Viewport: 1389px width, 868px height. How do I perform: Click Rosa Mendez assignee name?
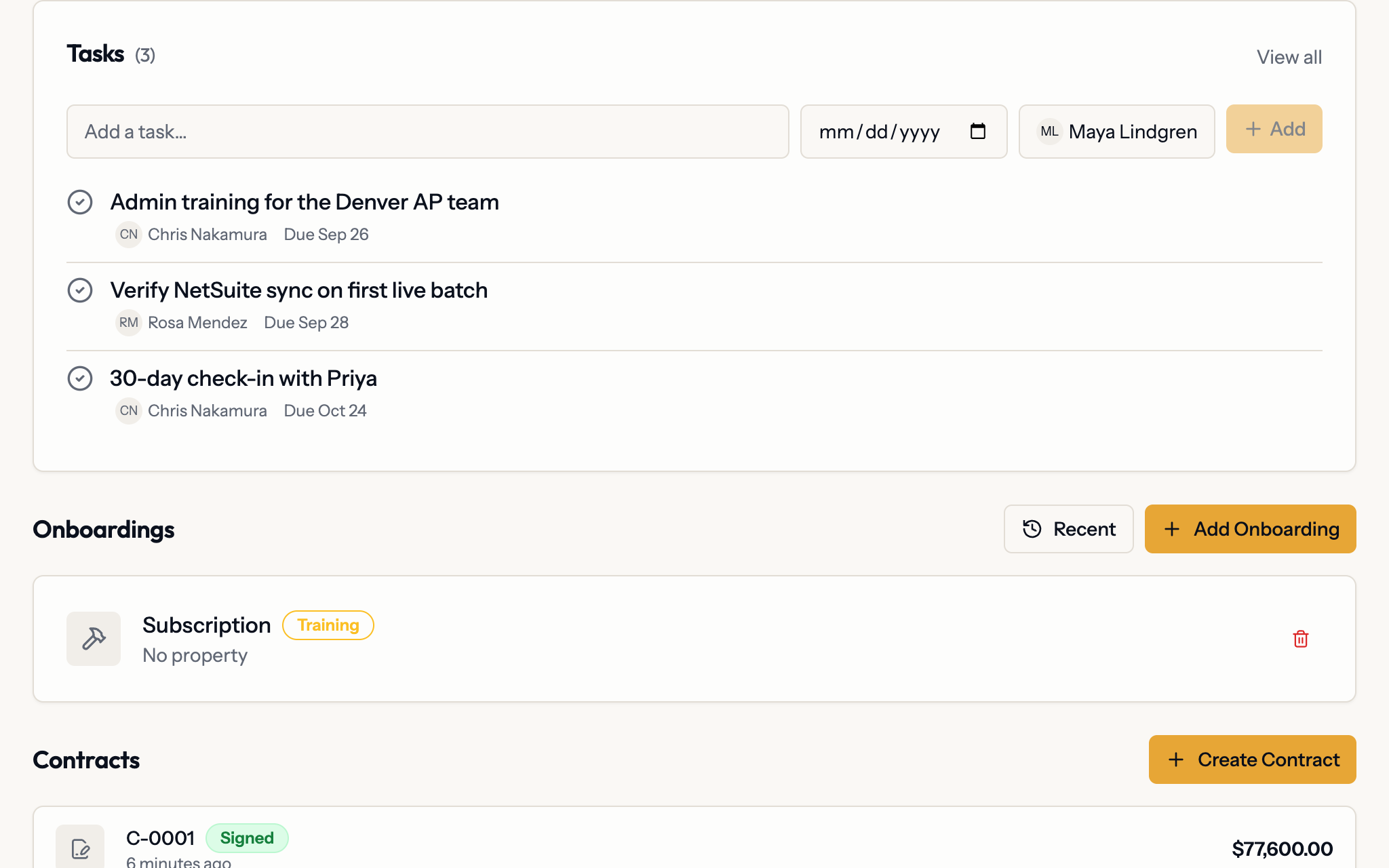coord(197,323)
